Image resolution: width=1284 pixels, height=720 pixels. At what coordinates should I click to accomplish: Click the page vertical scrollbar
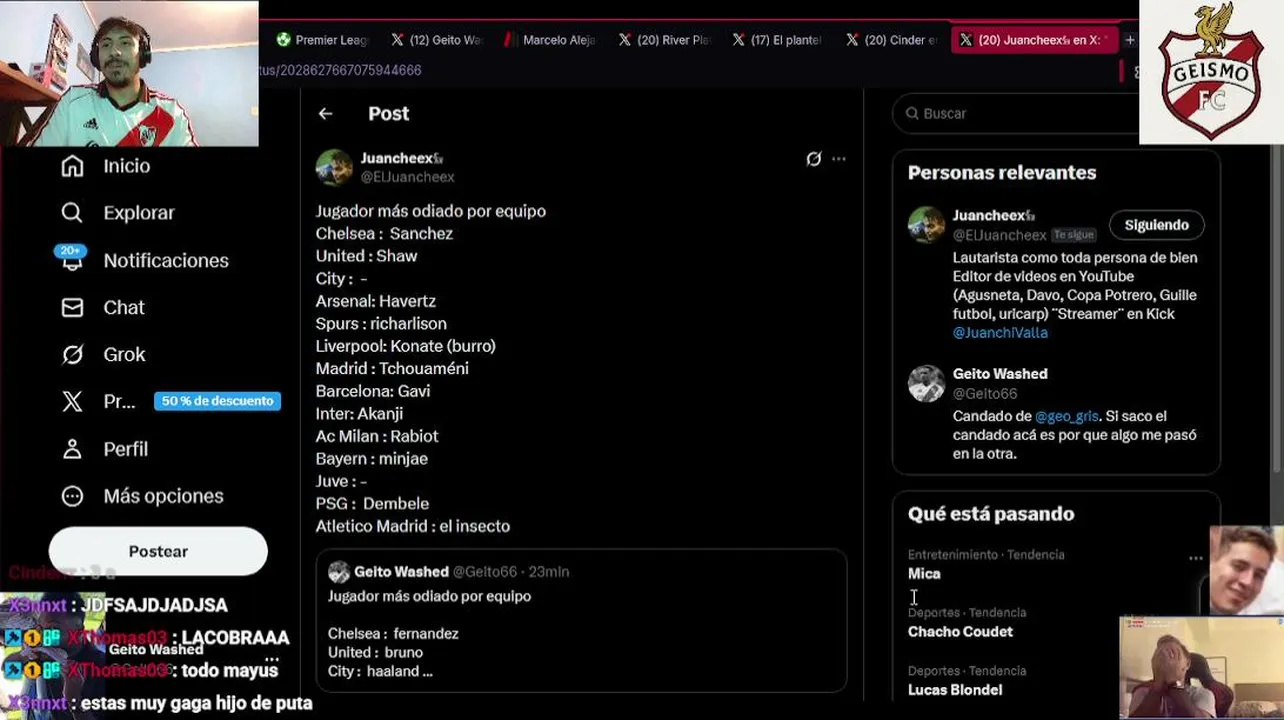(1276, 310)
